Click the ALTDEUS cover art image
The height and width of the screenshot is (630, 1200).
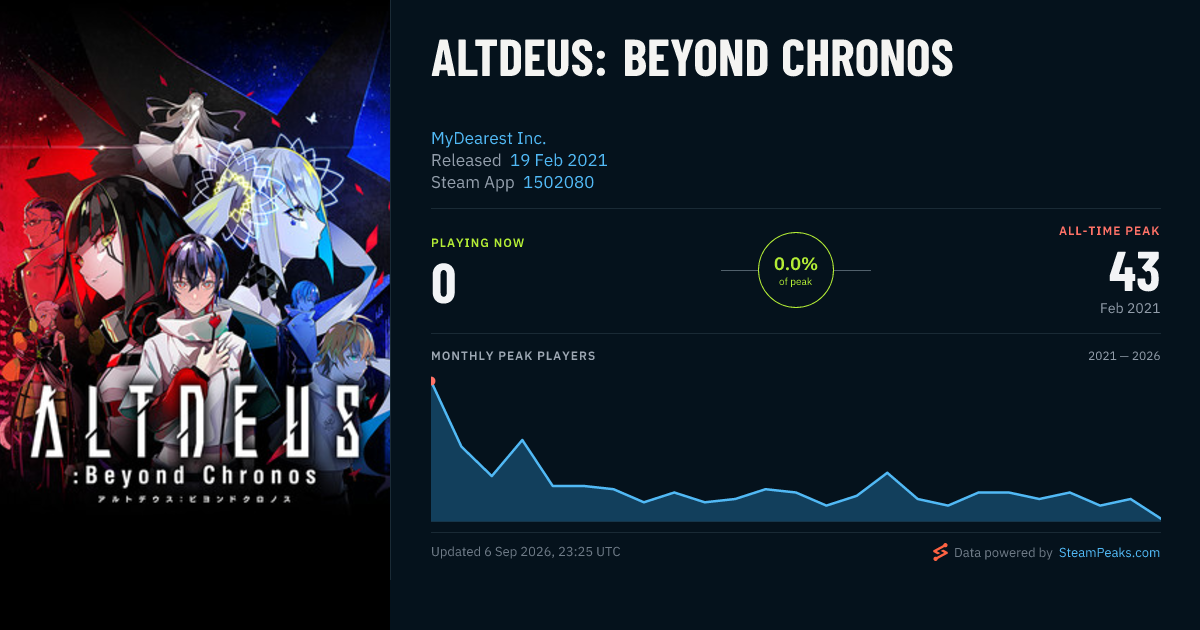point(195,315)
